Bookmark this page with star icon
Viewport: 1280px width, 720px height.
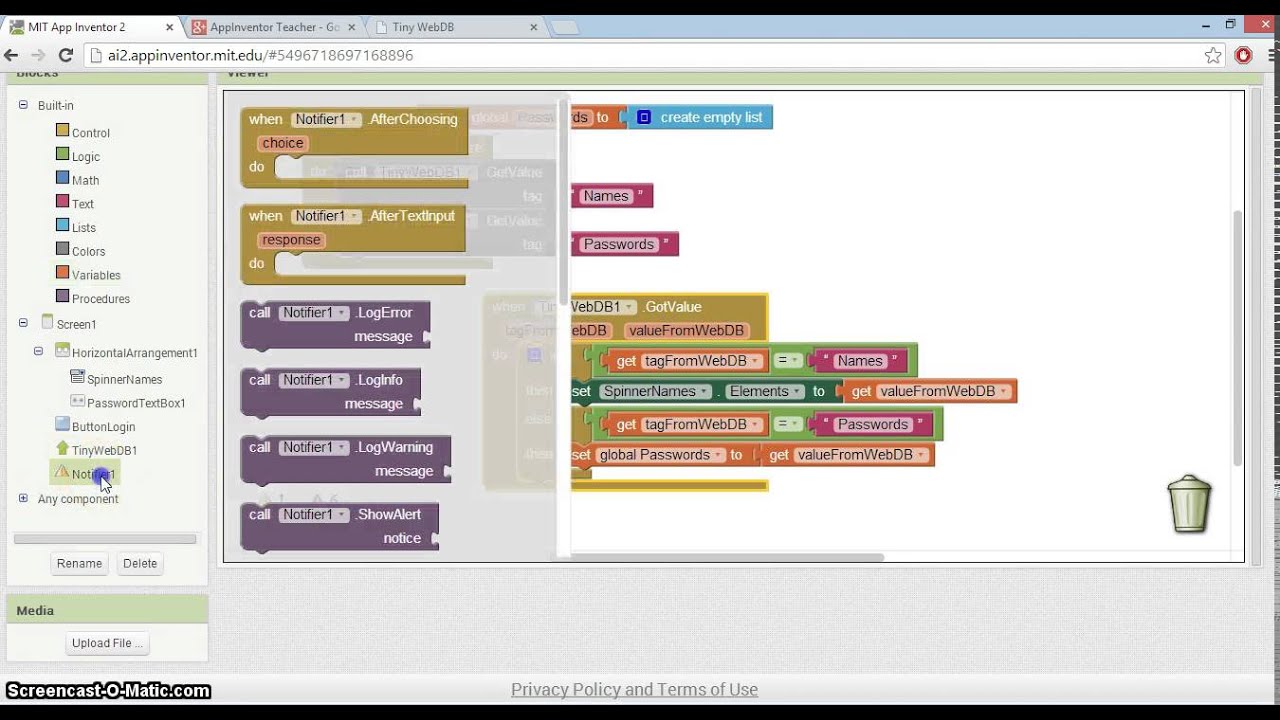[1213, 55]
